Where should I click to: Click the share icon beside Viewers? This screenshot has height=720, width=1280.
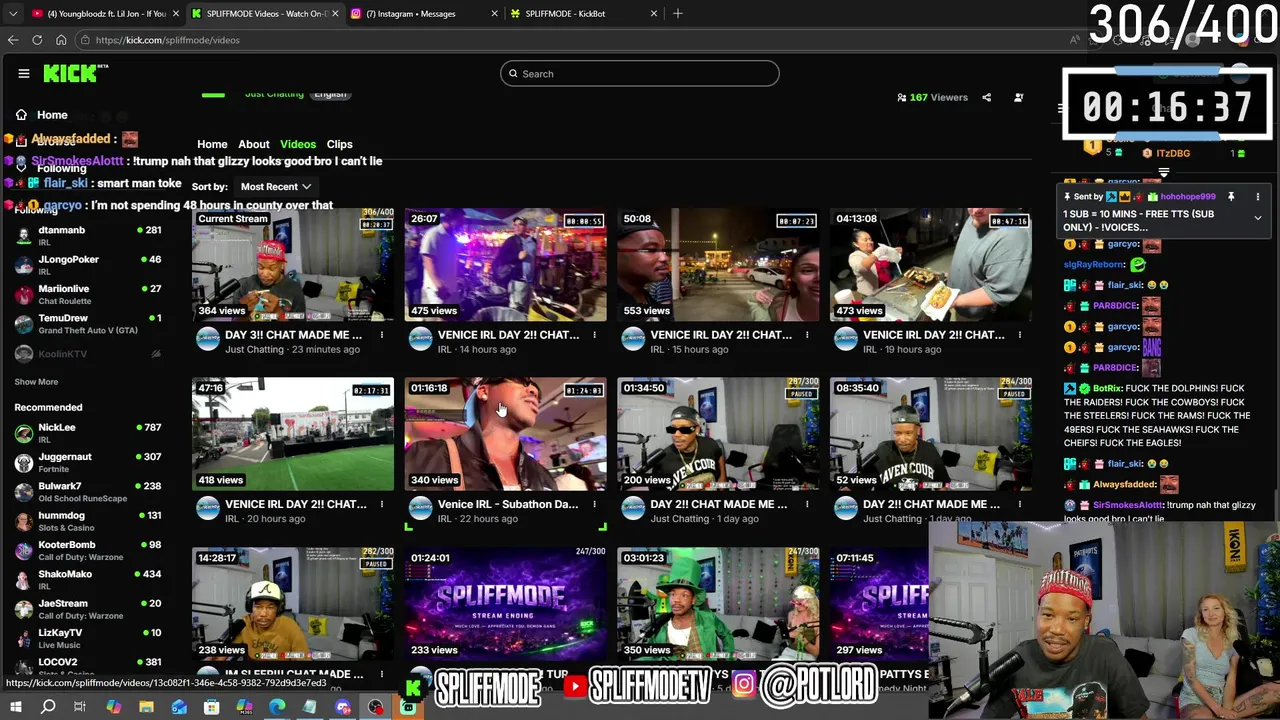pos(986,97)
